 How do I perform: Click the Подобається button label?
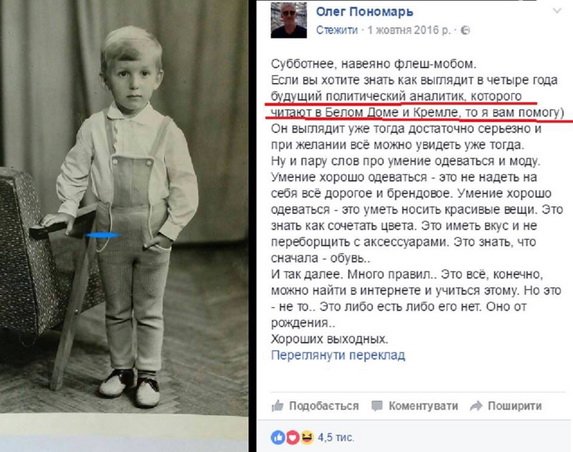tap(324, 406)
